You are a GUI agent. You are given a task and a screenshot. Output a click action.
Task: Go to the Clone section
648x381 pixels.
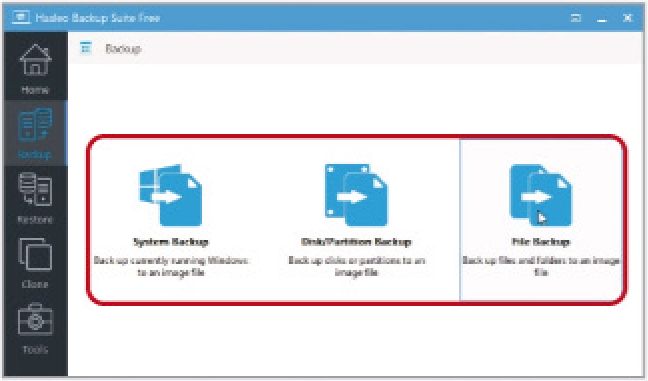tap(35, 262)
